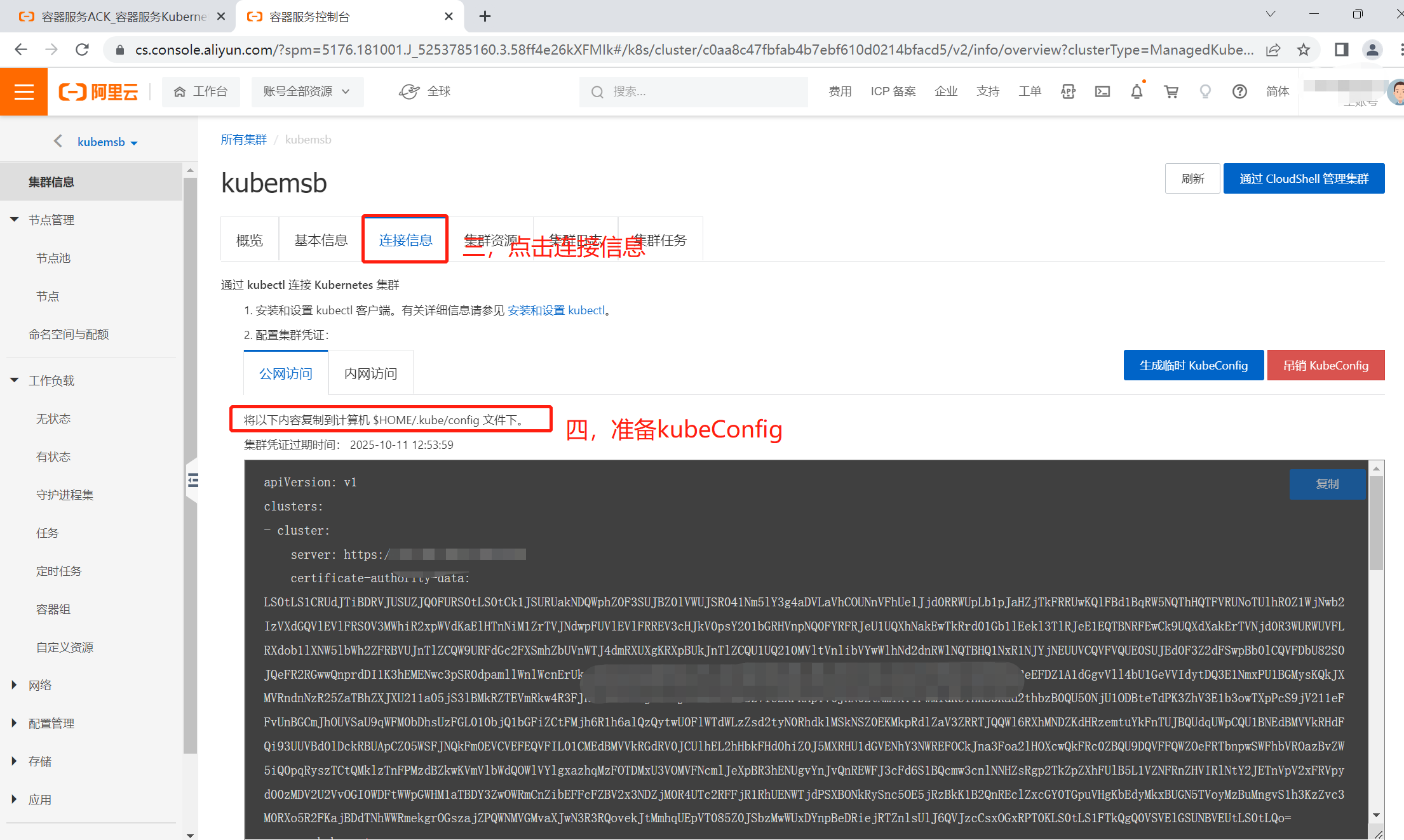Viewport: 1404px width, 840px height.
Task: Open the notifications bell
Action: [x=1137, y=92]
